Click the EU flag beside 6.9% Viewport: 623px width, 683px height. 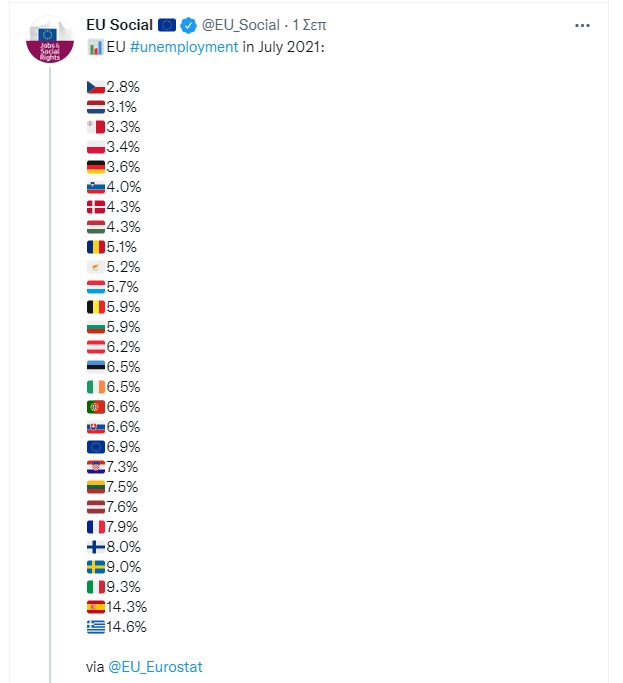click(96, 447)
